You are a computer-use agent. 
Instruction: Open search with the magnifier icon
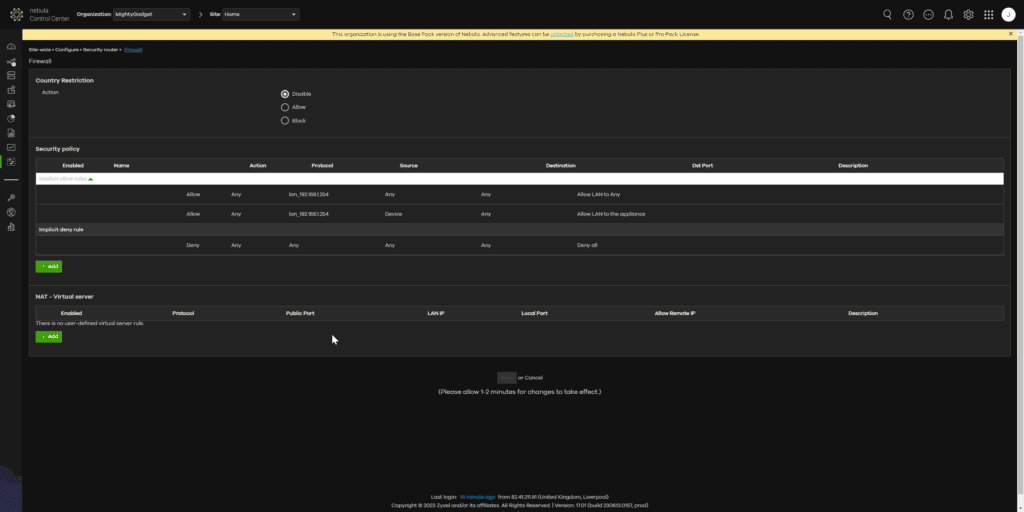pos(888,15)
